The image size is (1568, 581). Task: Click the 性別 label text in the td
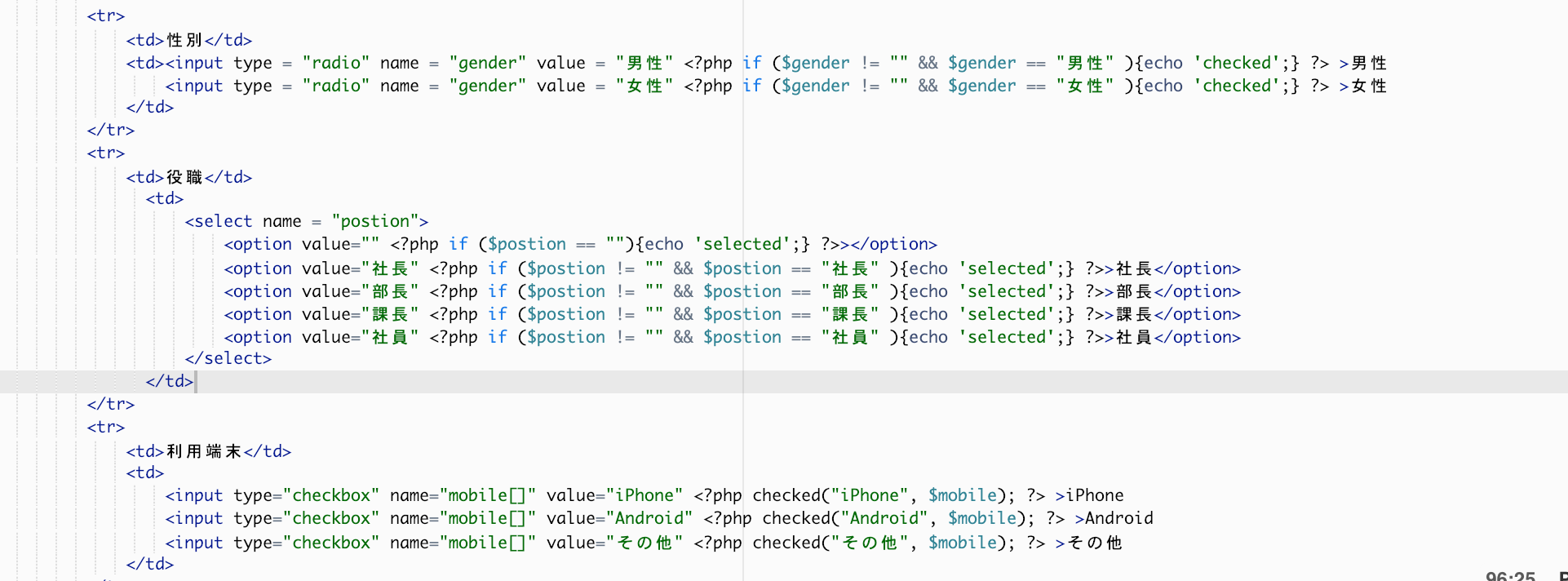(184, 40)
